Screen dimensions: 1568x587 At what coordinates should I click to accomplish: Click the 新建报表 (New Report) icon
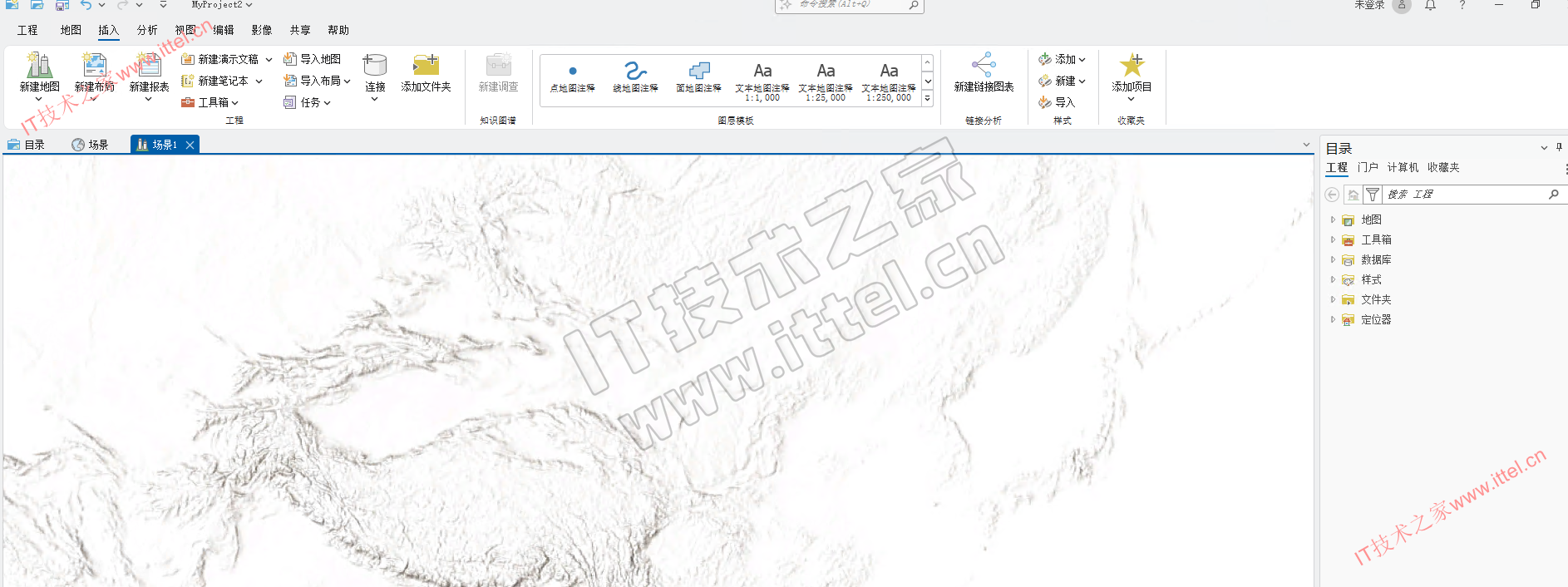149,66
